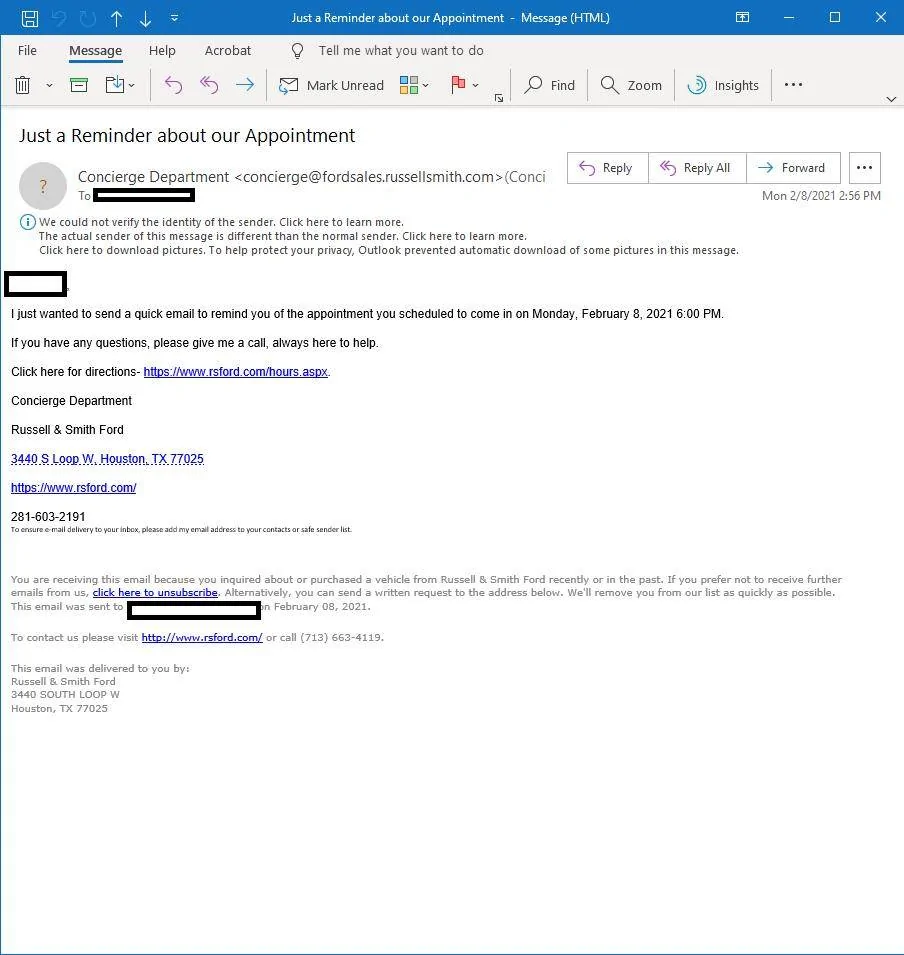Viewport: 904px width, 955px height.
Task: Click the Redo arrow in title bar
Action: (88, 18)
